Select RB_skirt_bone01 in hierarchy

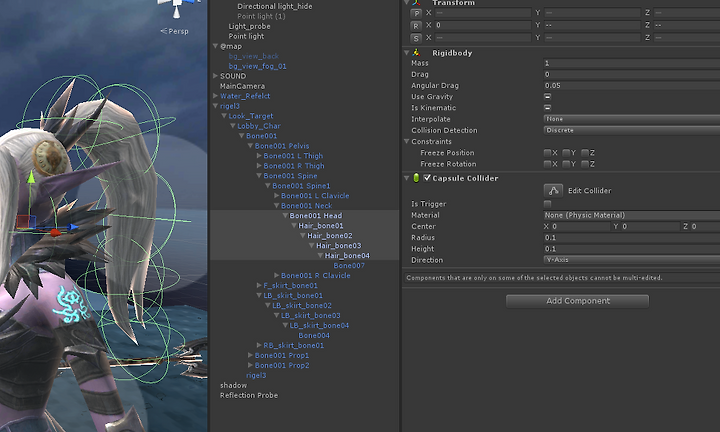tap(293, 345)
